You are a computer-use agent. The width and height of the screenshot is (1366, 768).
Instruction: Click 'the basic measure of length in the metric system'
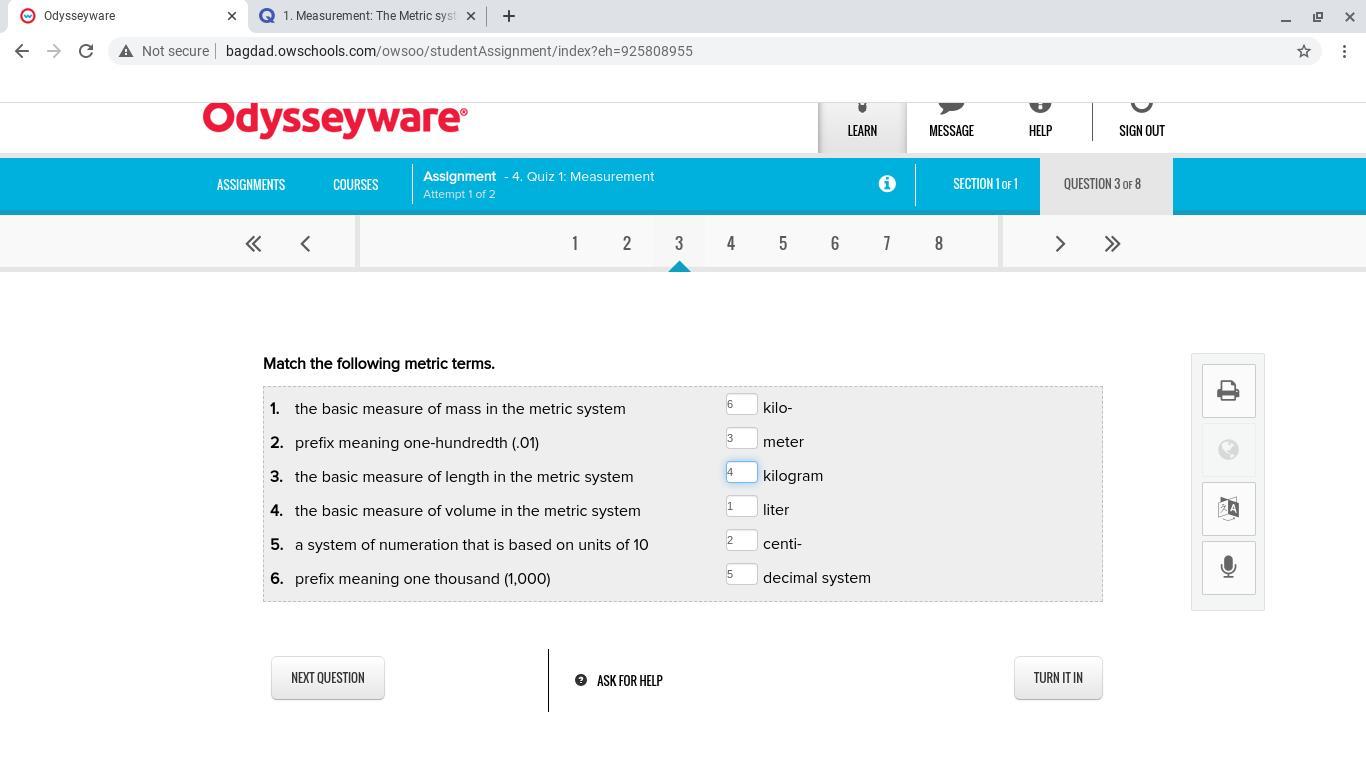pyautogui.click(x=464, y=477)
